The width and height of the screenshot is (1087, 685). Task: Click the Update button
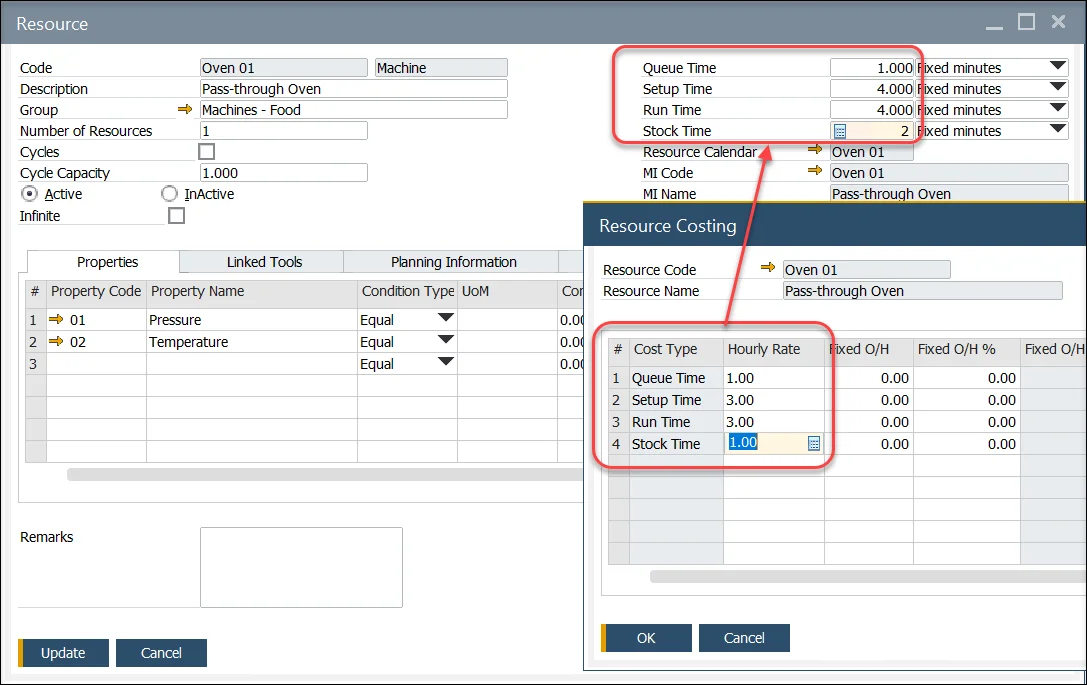pos(63,652)
